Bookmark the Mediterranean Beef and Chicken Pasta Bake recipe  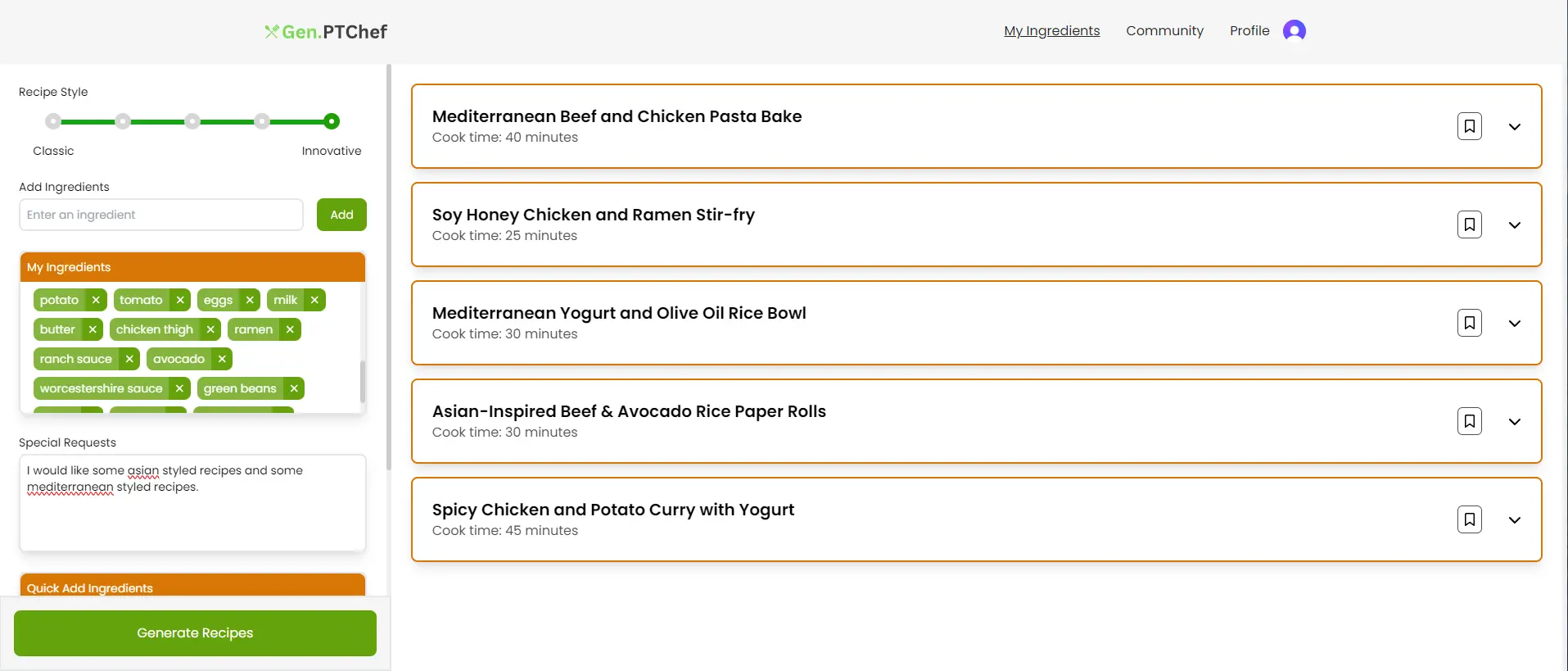click(1469, 126)
